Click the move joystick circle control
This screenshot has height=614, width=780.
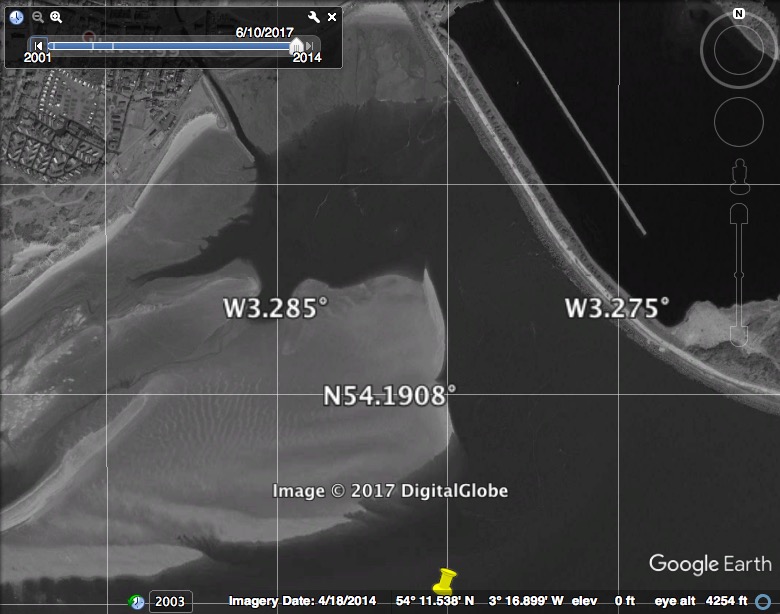(739, 122)
